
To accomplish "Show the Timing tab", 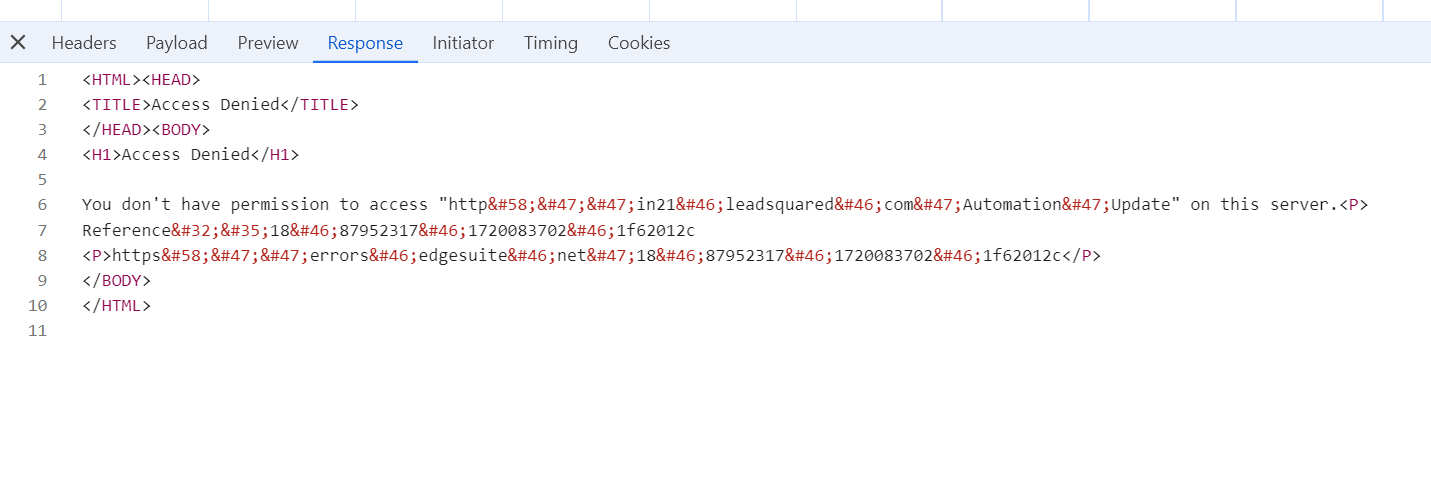I will point(551,43).
